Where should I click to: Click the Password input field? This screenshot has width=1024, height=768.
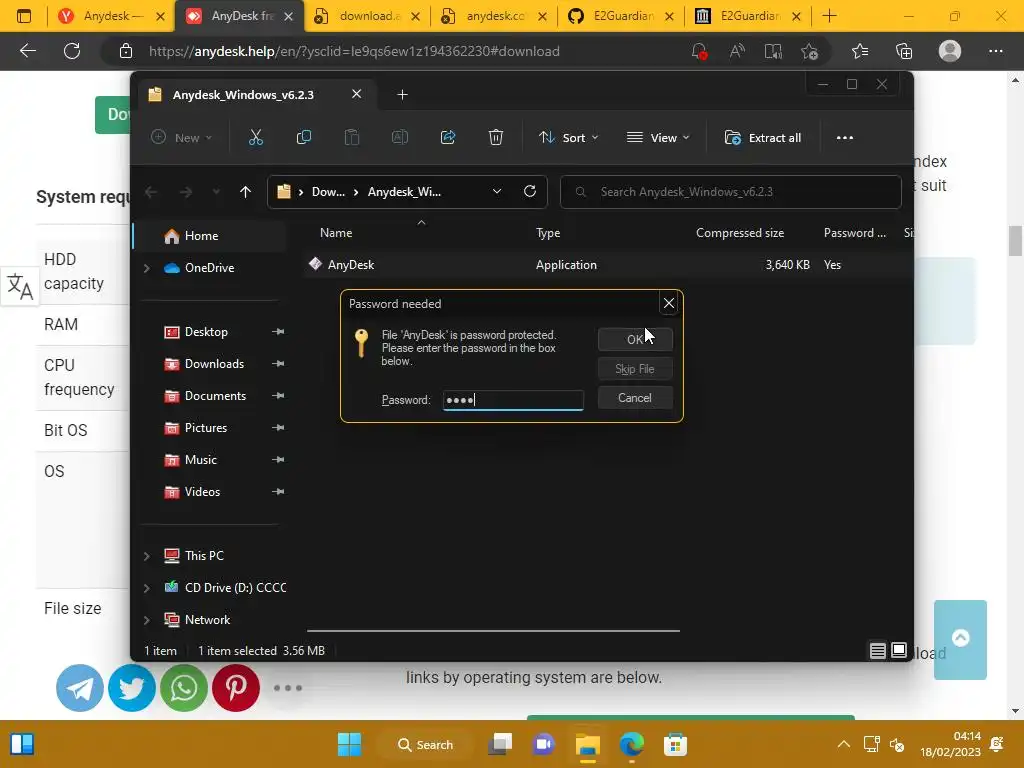point(513,400)
